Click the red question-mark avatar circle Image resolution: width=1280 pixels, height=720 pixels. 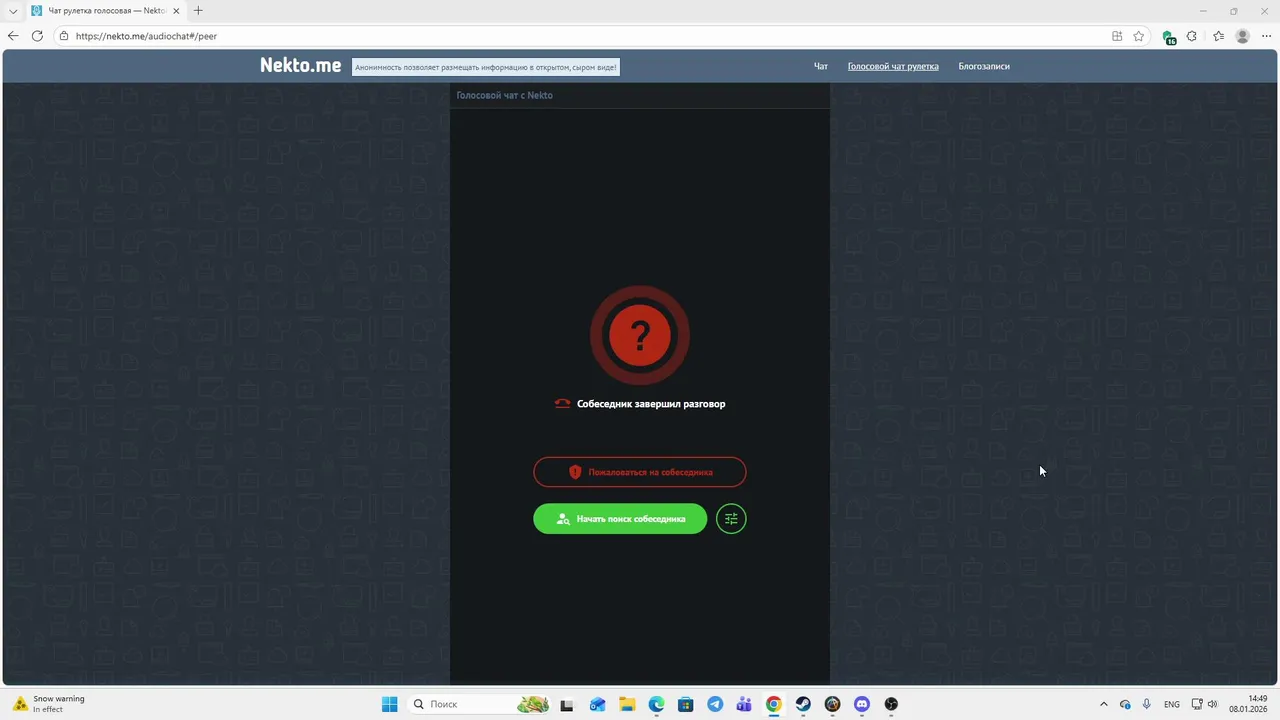[639, 335]
